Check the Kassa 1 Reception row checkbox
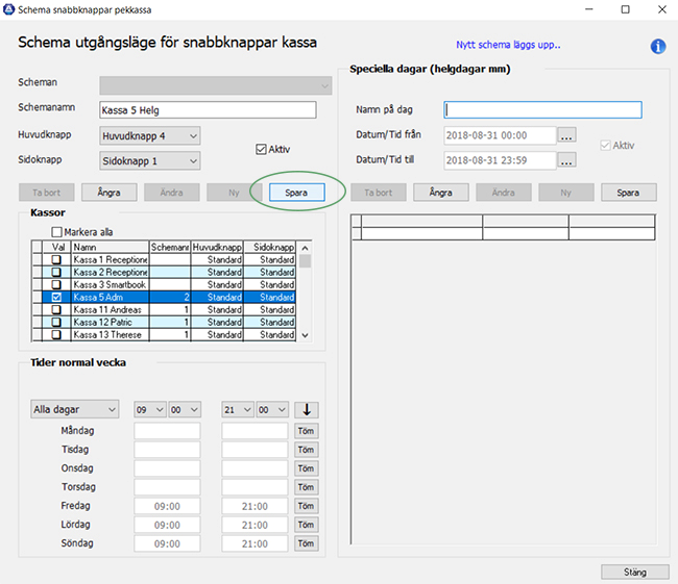 [x=56, y=260]
